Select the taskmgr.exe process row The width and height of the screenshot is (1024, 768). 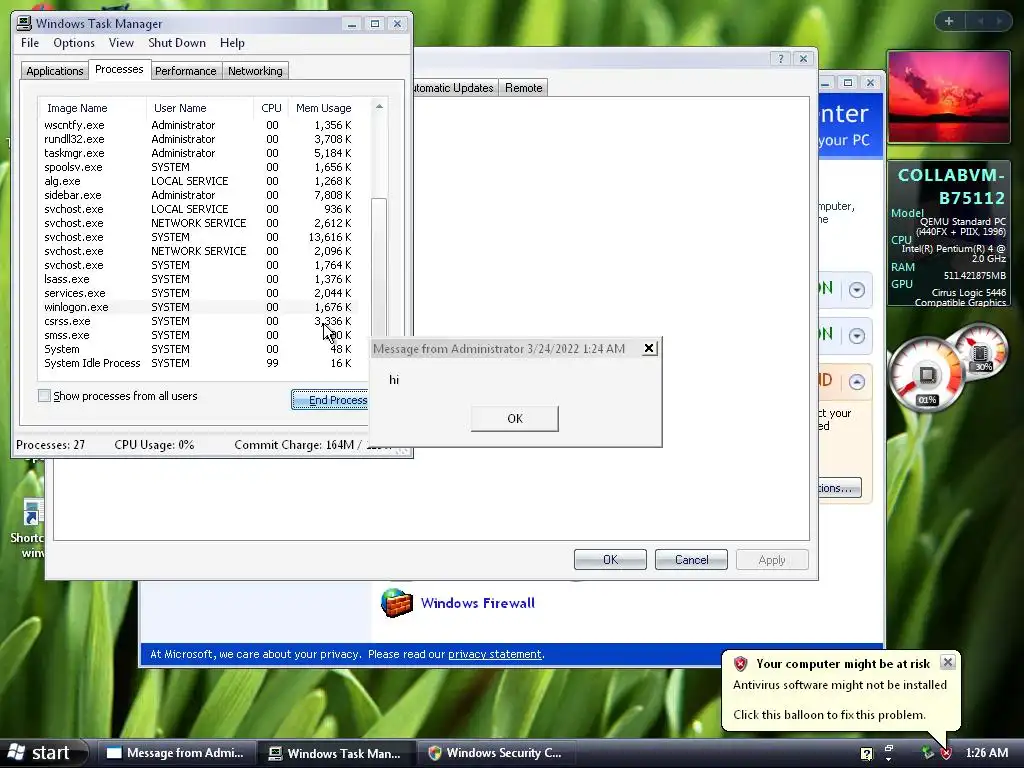[198, 153]
